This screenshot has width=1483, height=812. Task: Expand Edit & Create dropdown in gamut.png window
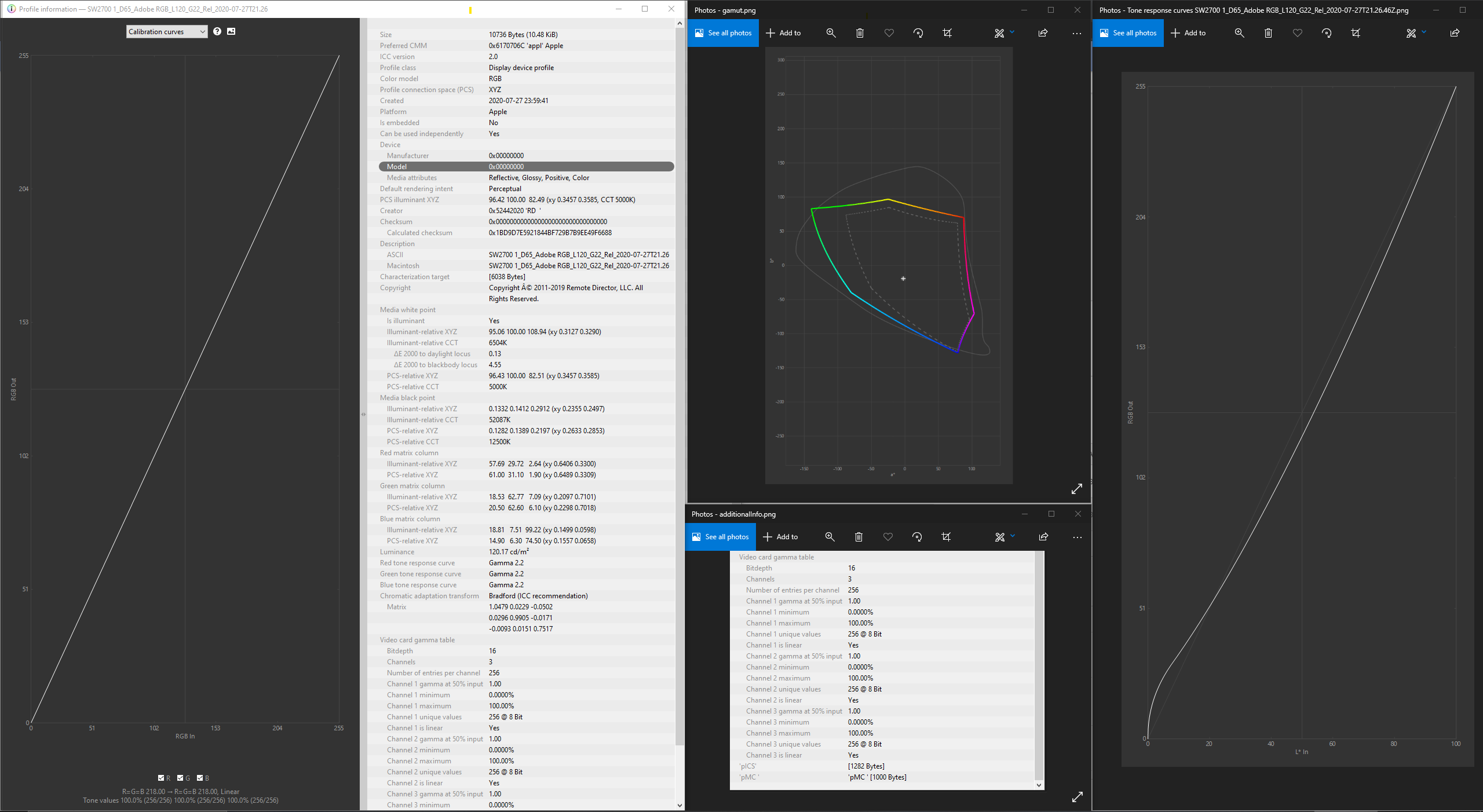point(1011,32)
